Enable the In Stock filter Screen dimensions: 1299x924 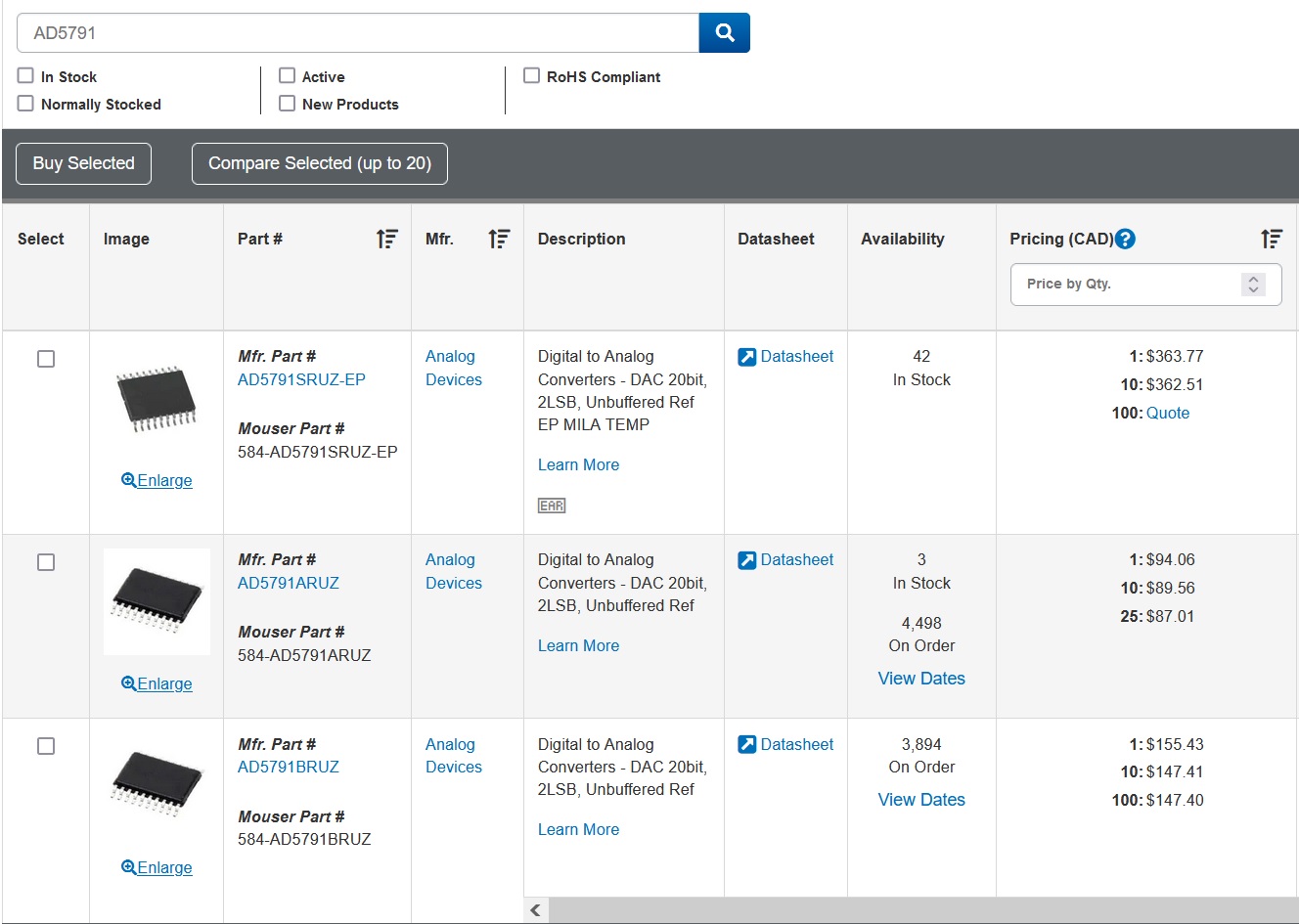pos(25,75)
